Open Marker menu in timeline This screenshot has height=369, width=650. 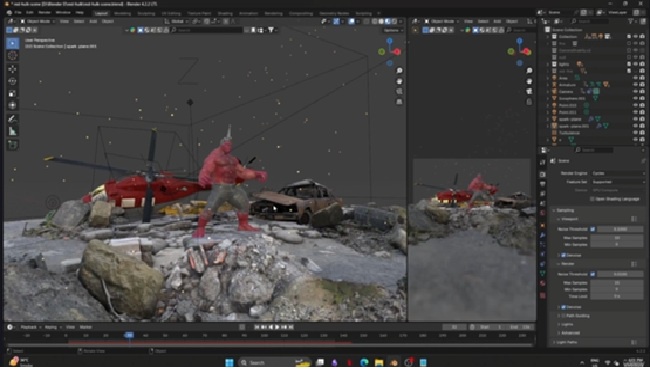[86, 327]
